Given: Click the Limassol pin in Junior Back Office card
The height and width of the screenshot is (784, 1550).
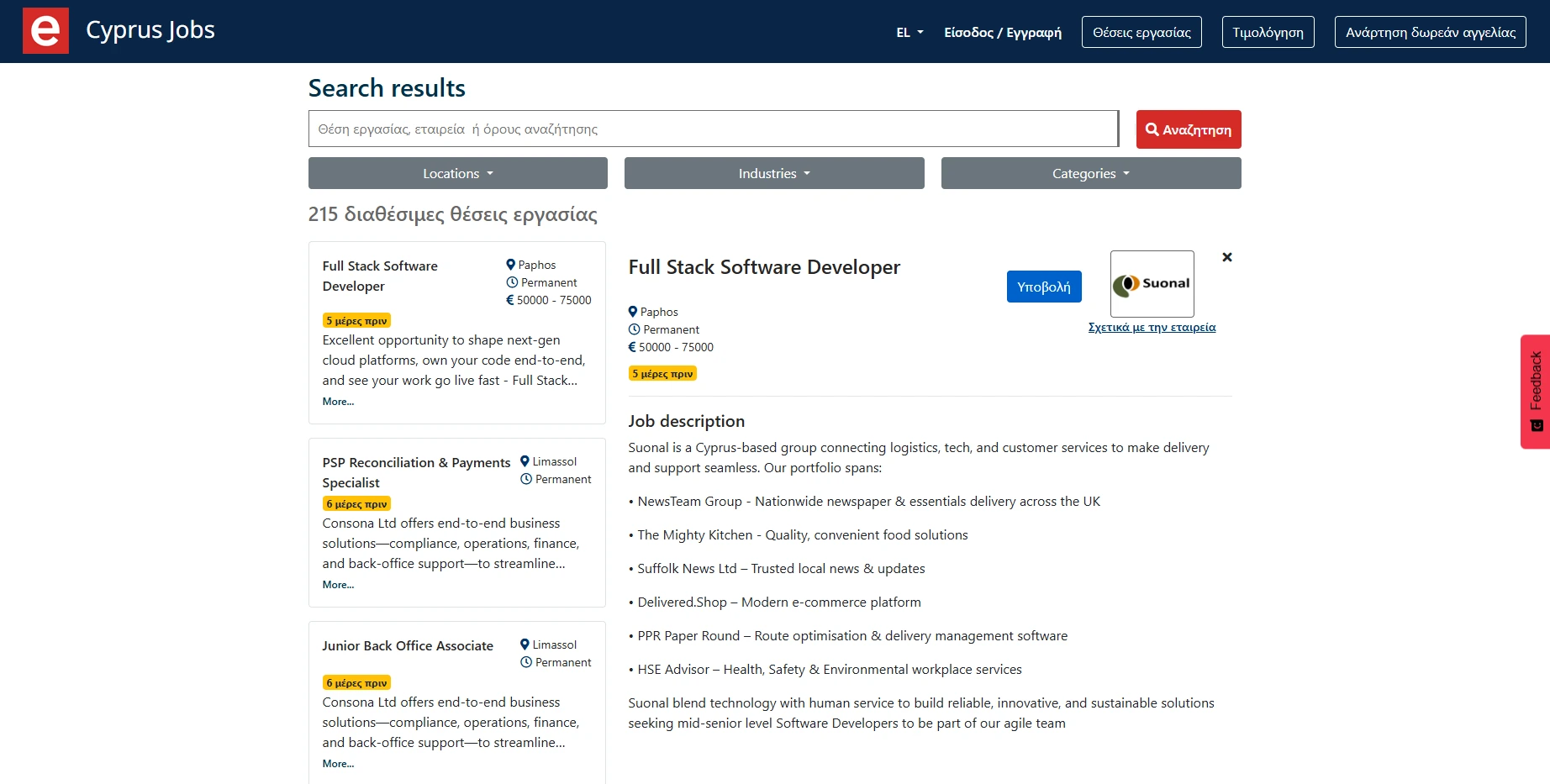Looking at the screenshot, I should pyautogui.click(x=525, y=645).
